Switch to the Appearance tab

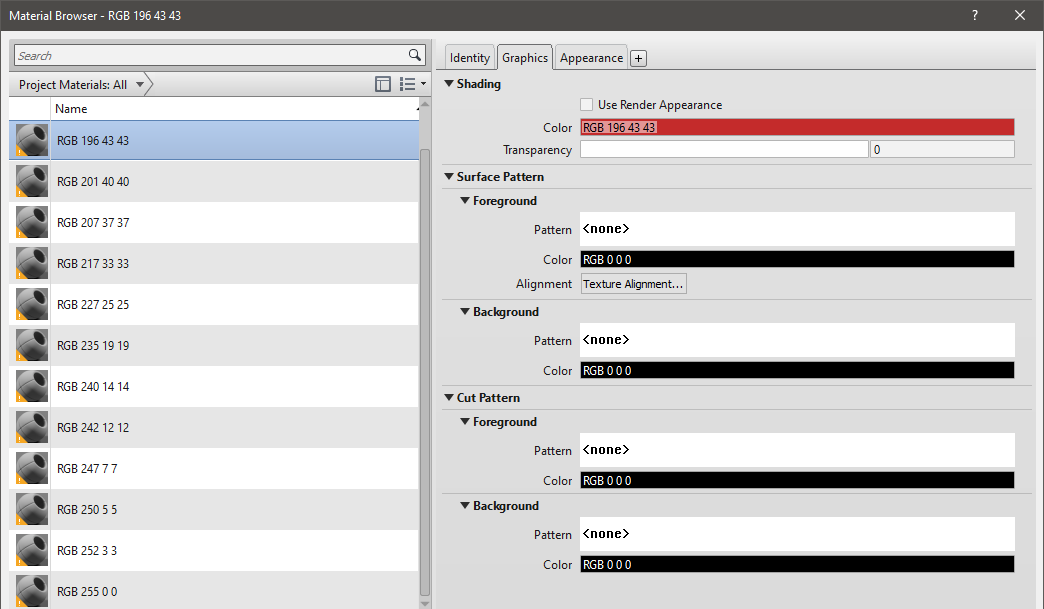(x=591, y=58)
